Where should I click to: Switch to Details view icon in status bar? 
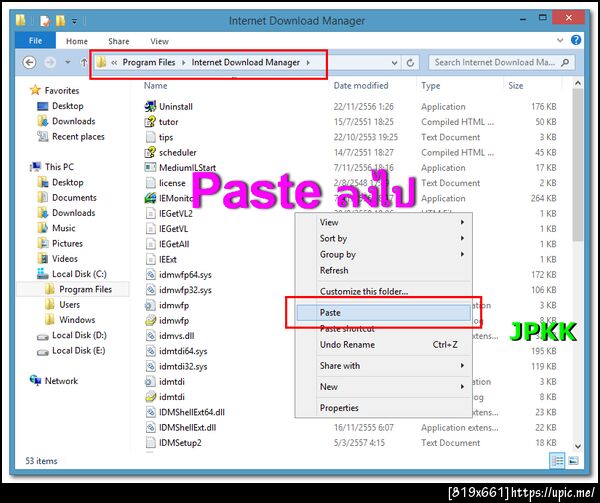(557, 461)
